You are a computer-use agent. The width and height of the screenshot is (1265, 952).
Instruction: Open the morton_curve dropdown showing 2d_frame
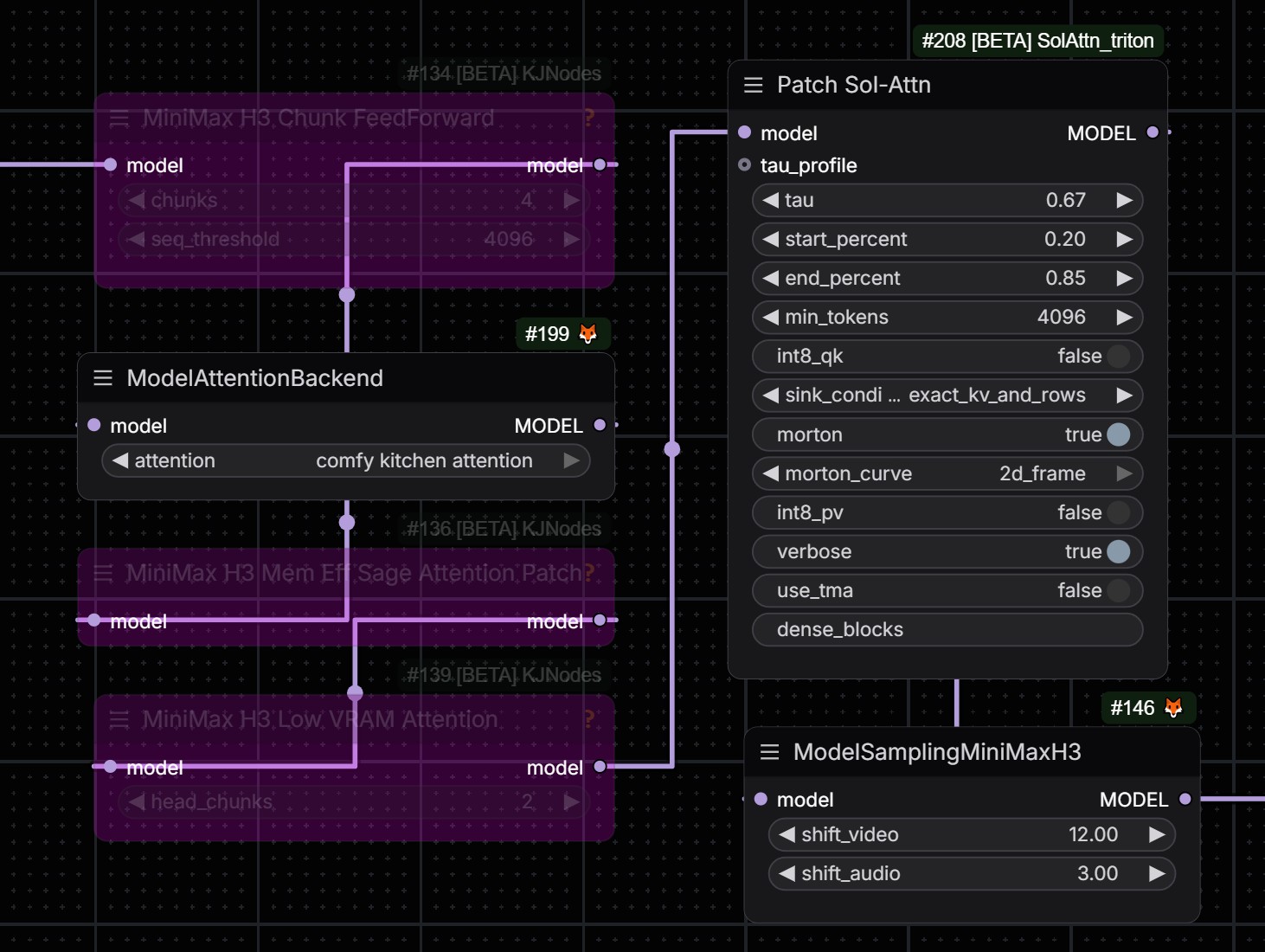947,473
